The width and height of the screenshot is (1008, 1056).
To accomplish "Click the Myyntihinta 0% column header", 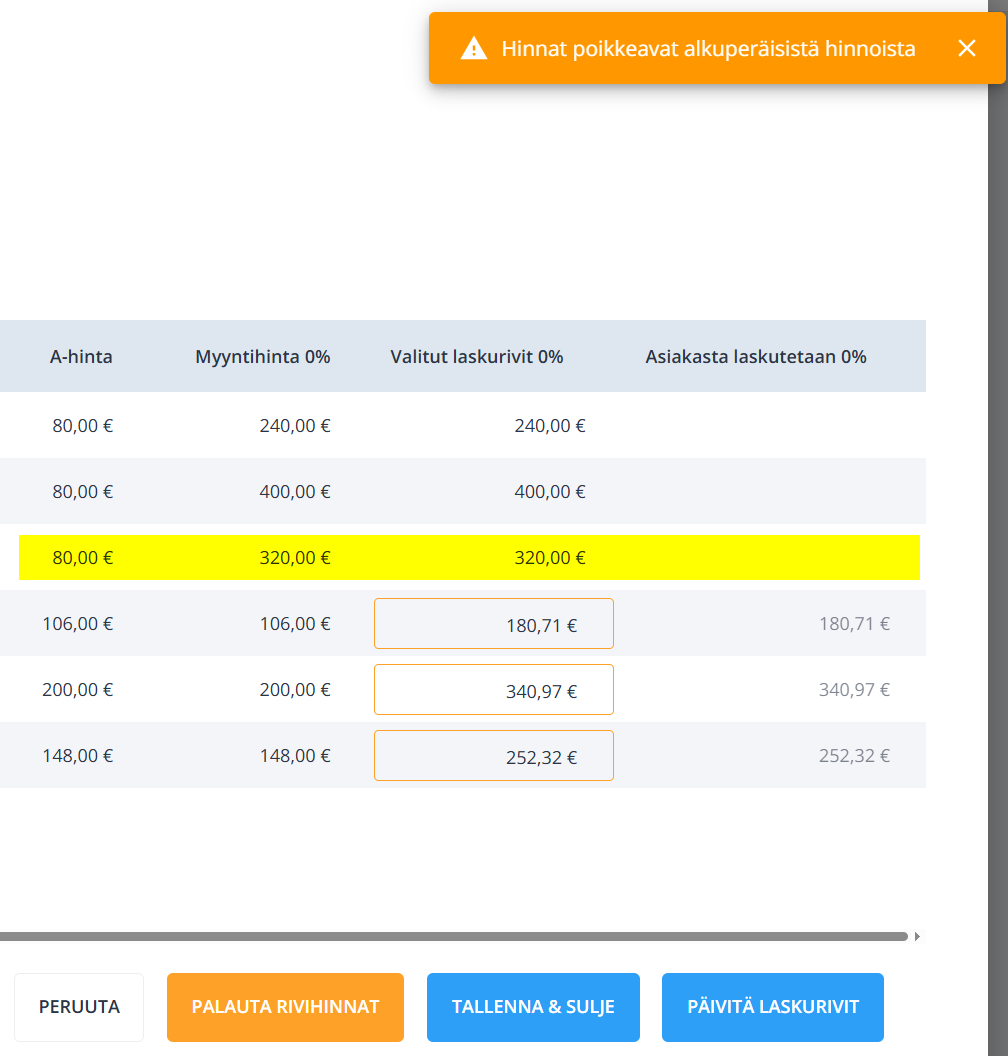I will (263, 356).
